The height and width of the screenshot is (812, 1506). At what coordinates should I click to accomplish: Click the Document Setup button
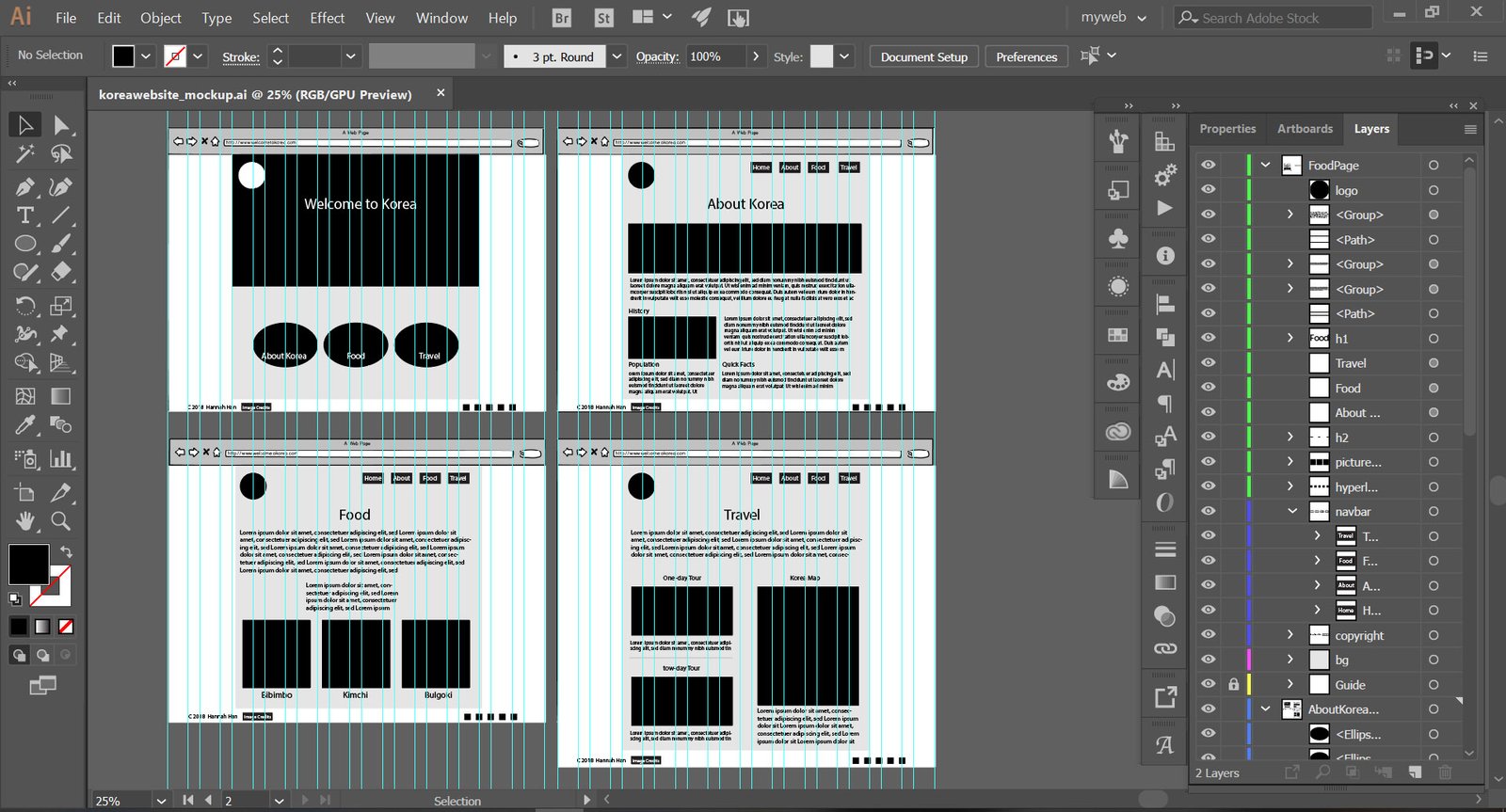[x=923, y=56]
